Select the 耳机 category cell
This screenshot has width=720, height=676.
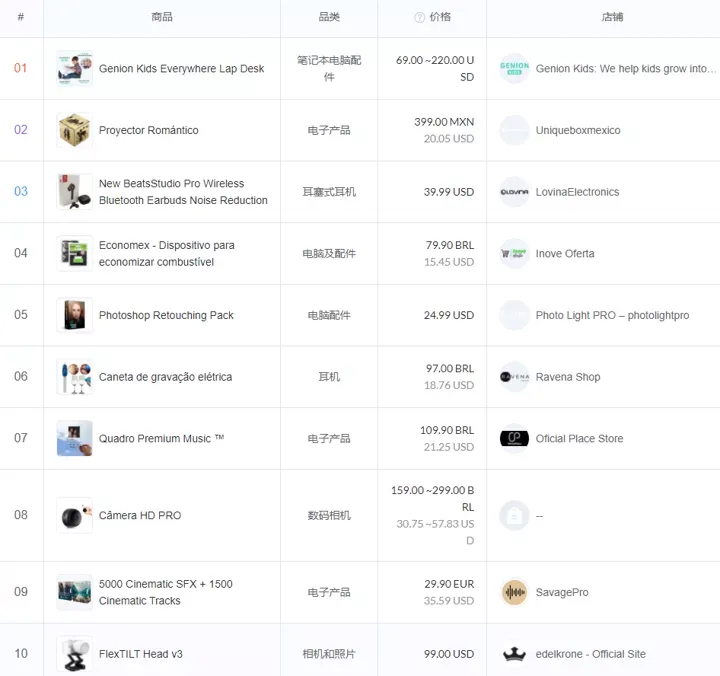pos(329,377)
